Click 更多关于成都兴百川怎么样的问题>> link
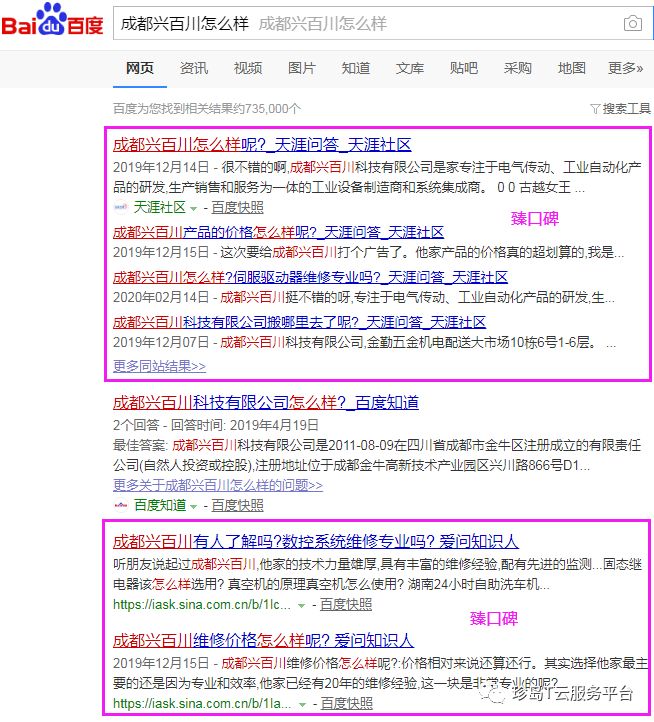The image size is (654, 722). click(x=218, y=485)
